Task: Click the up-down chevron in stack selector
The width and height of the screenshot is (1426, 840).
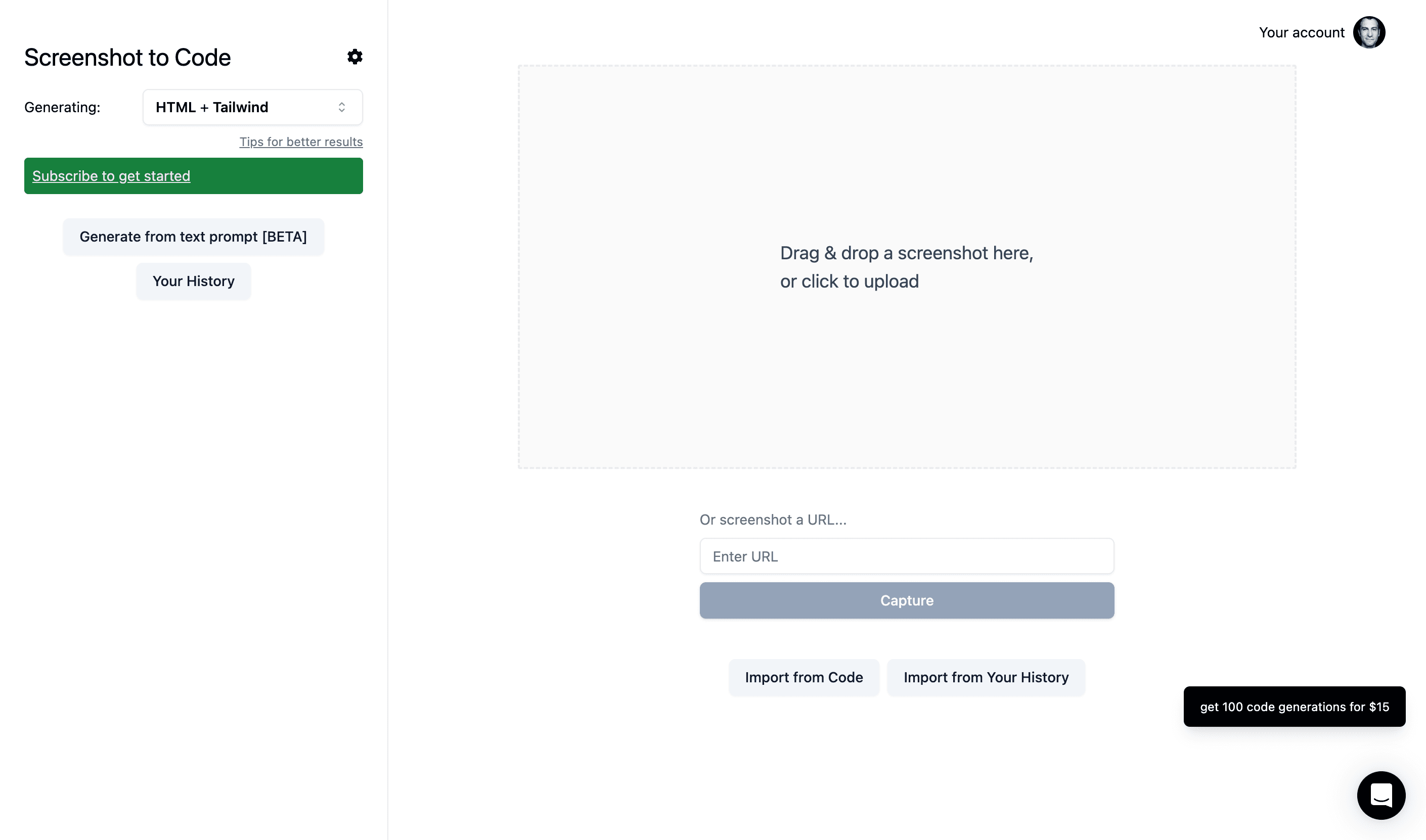Action: point(341,107)
